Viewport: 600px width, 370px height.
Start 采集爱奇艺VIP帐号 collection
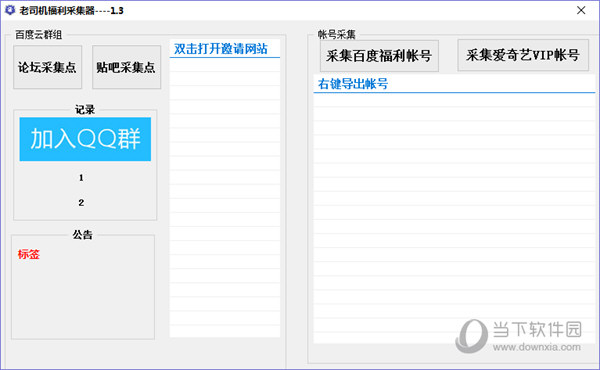click(x=523, y=55)
